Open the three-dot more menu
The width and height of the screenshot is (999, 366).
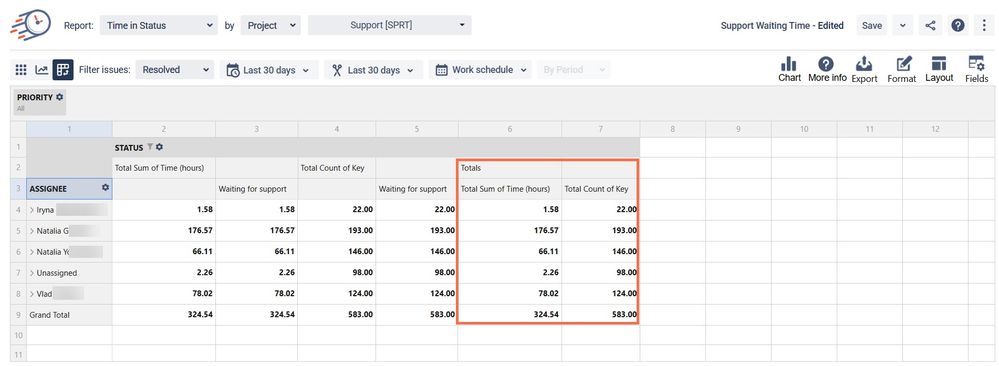(x=984, y=26)
